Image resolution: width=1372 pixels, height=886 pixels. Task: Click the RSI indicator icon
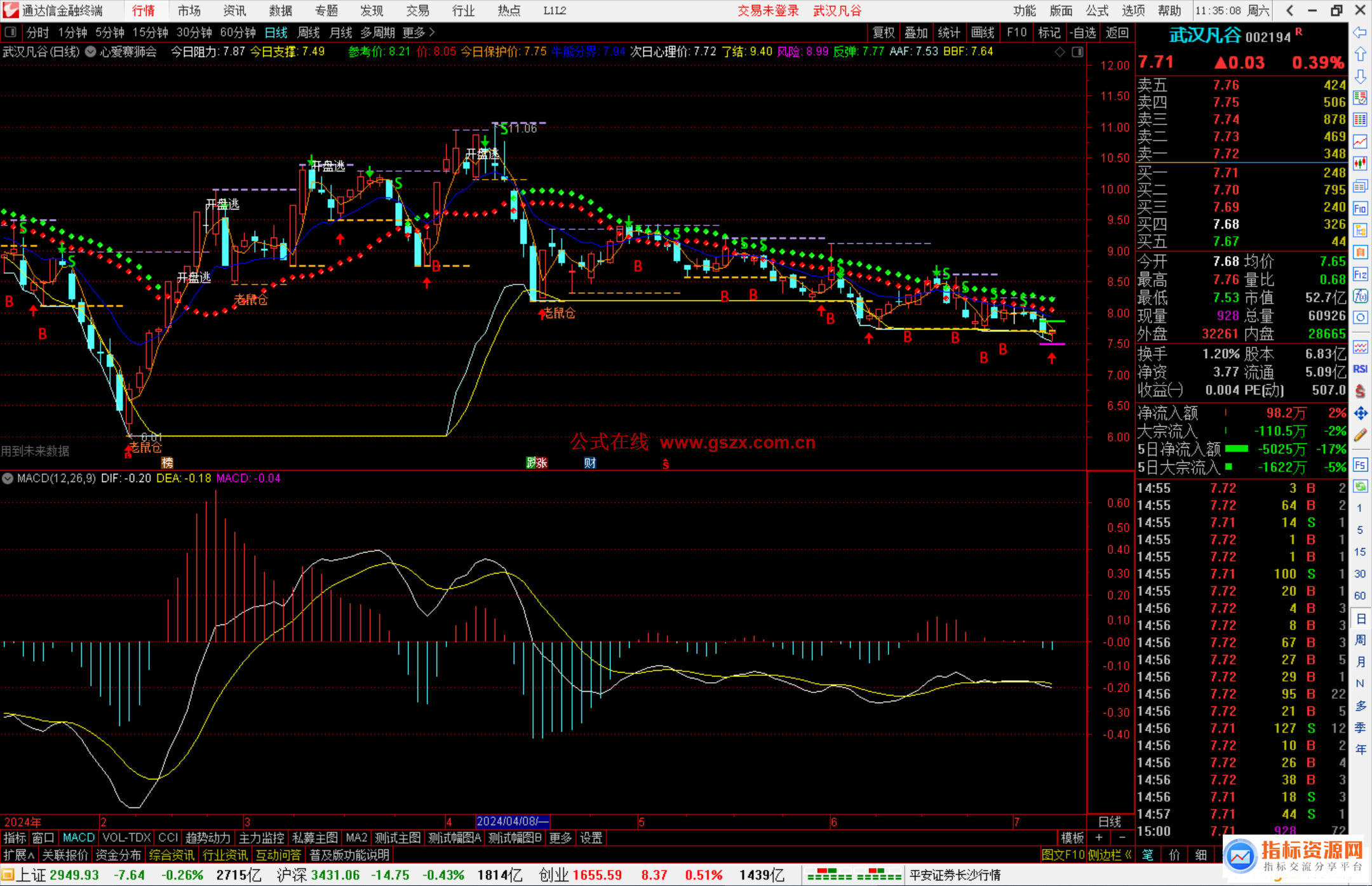tap(1360, 369)
